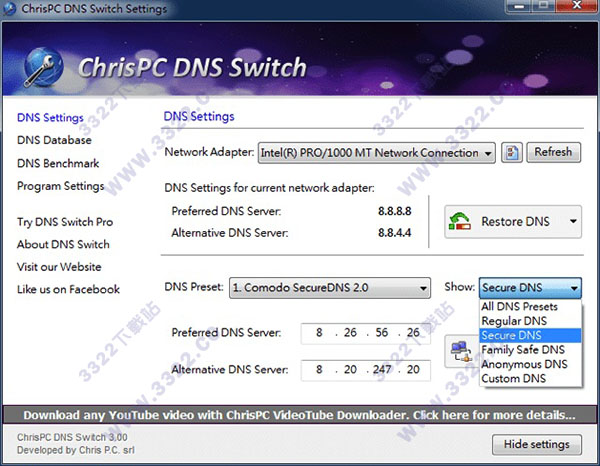Click the title bar application icon
Viewport: 600px width, 466px height.
9,8
